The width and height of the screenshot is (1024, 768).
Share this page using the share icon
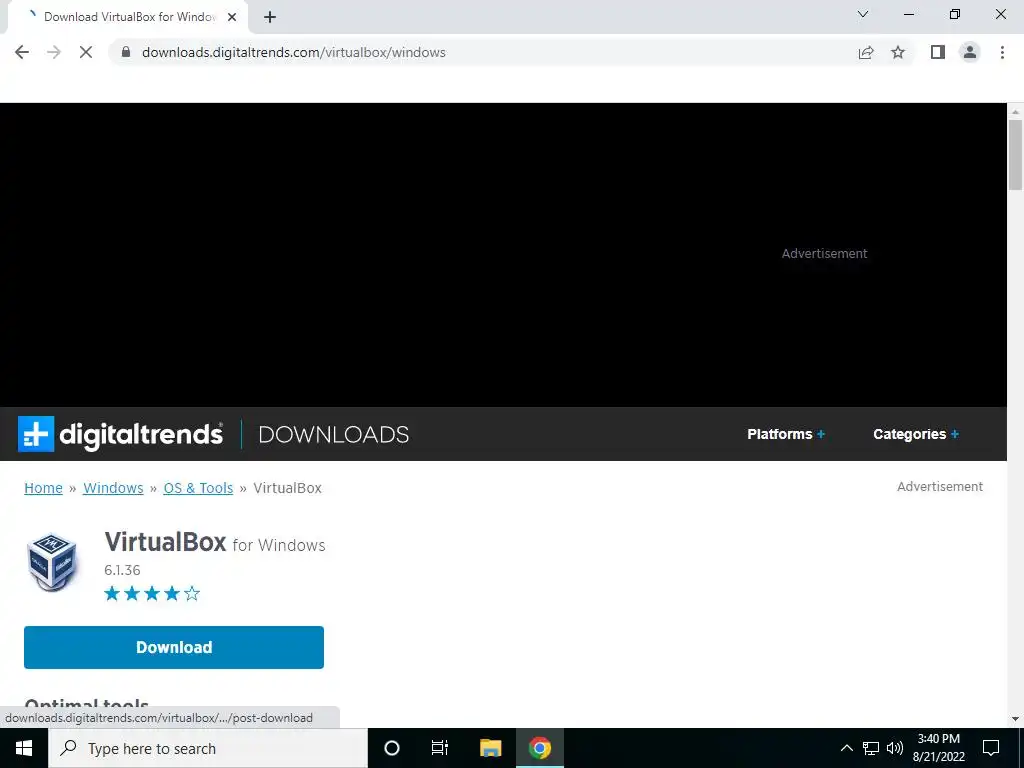pyautogui.click(x=866, y=52)
